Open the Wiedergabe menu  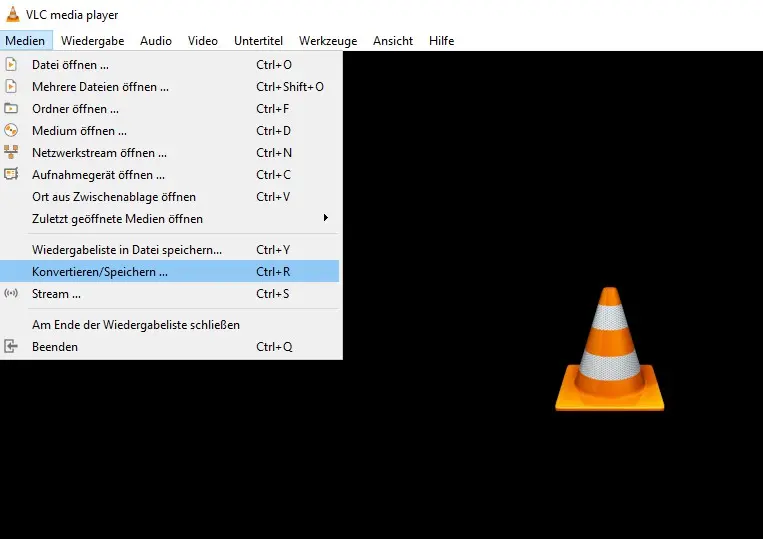92,41
